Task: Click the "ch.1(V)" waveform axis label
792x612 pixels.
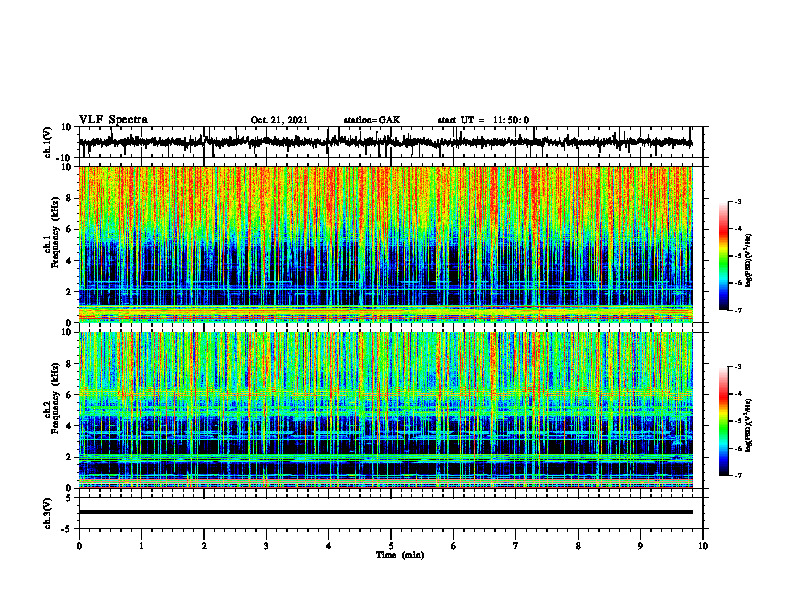Action: (48, 143)
